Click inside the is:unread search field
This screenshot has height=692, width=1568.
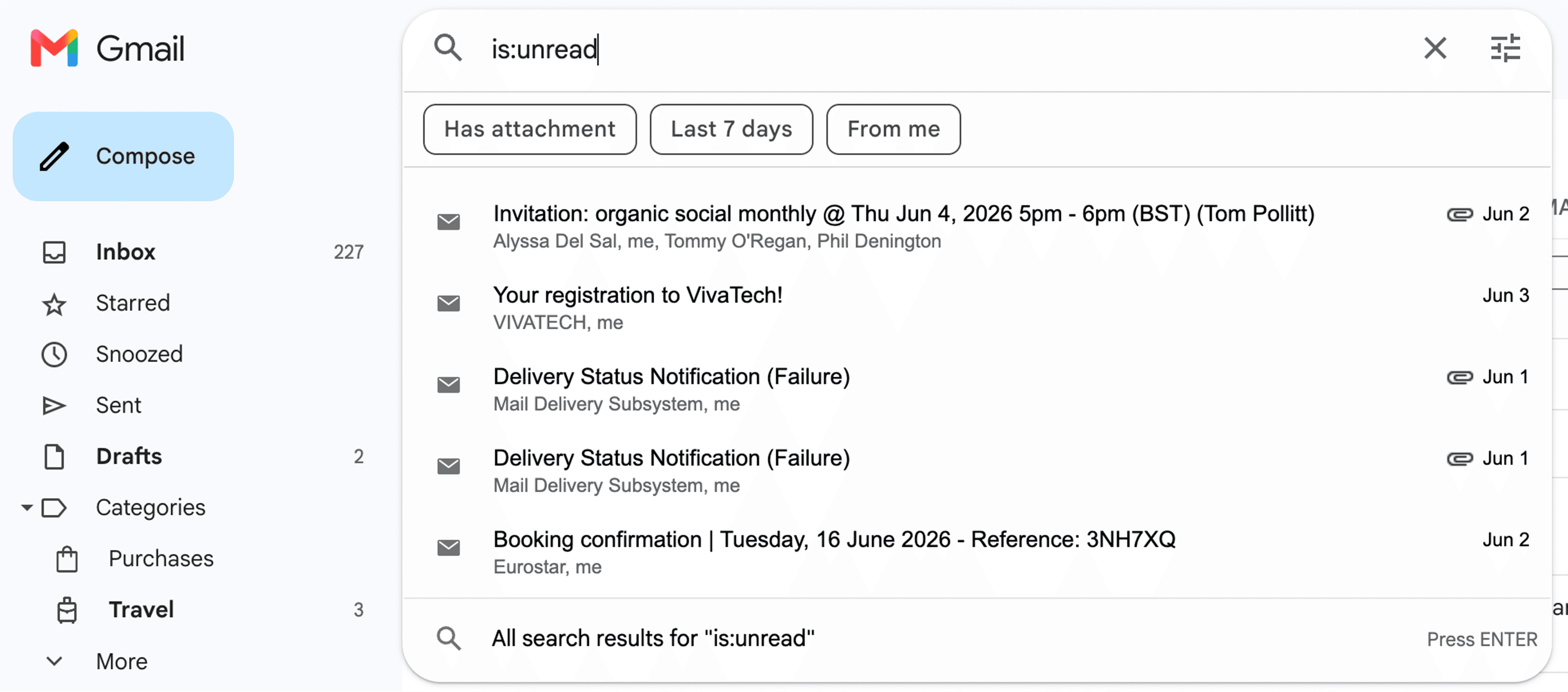pos(944,49)
